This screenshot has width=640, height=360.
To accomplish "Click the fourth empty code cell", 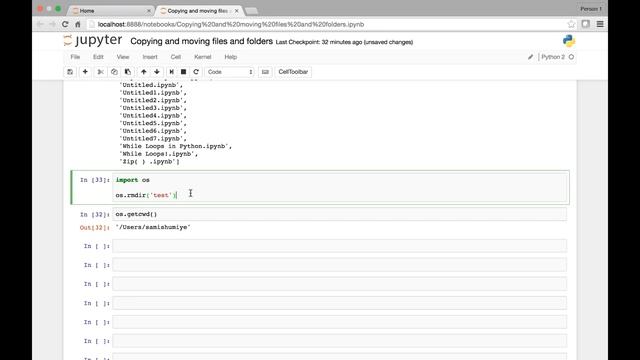I will pyautogui.click(x=340, y=303).
